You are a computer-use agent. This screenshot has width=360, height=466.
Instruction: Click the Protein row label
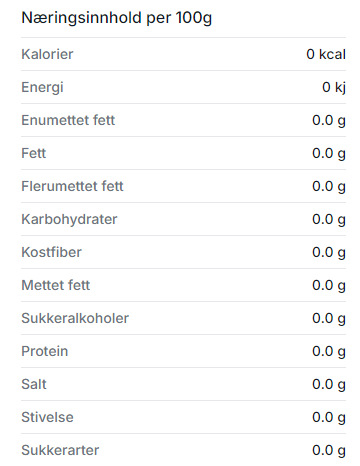45,351
